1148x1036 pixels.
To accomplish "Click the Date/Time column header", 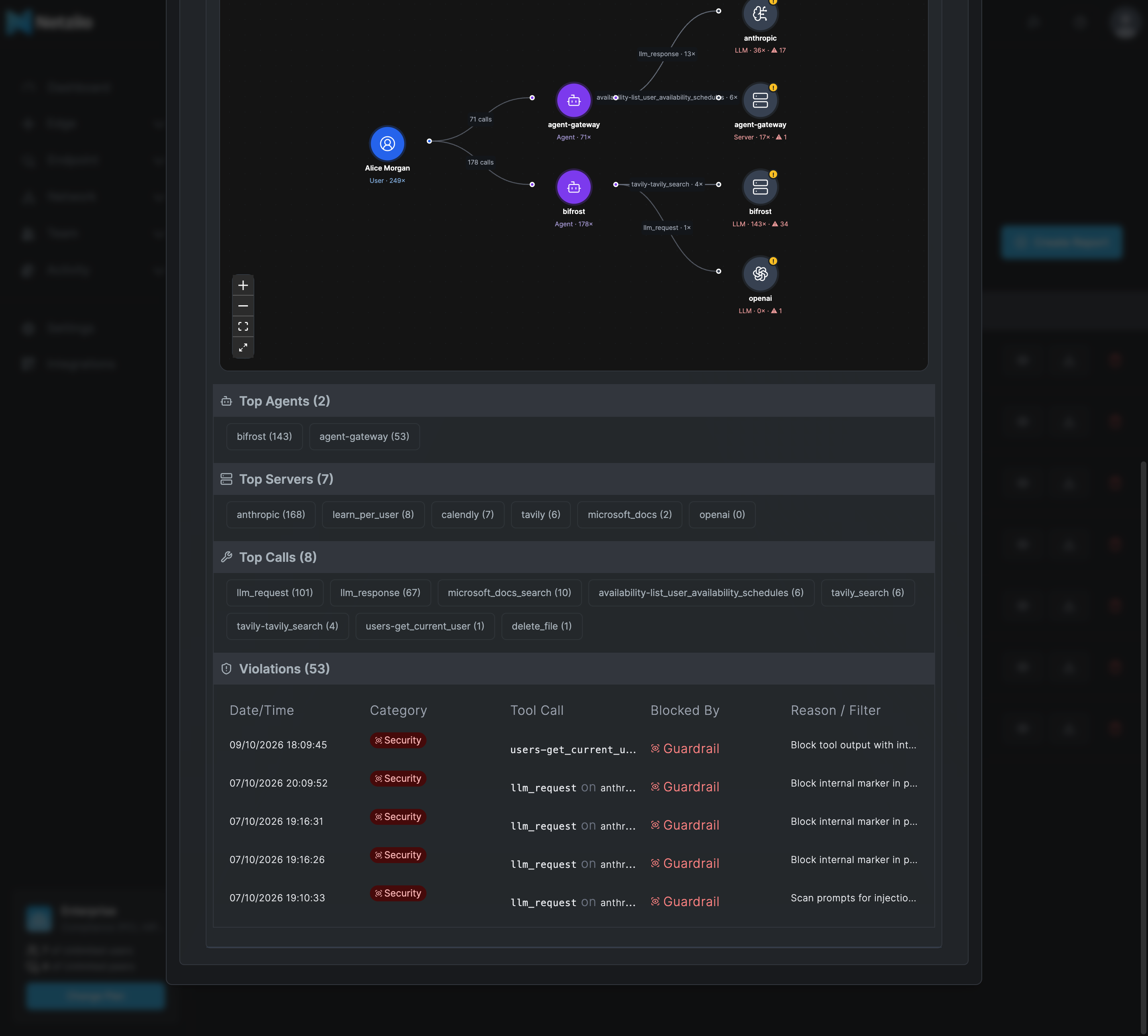I will click(x=262, y=710).
